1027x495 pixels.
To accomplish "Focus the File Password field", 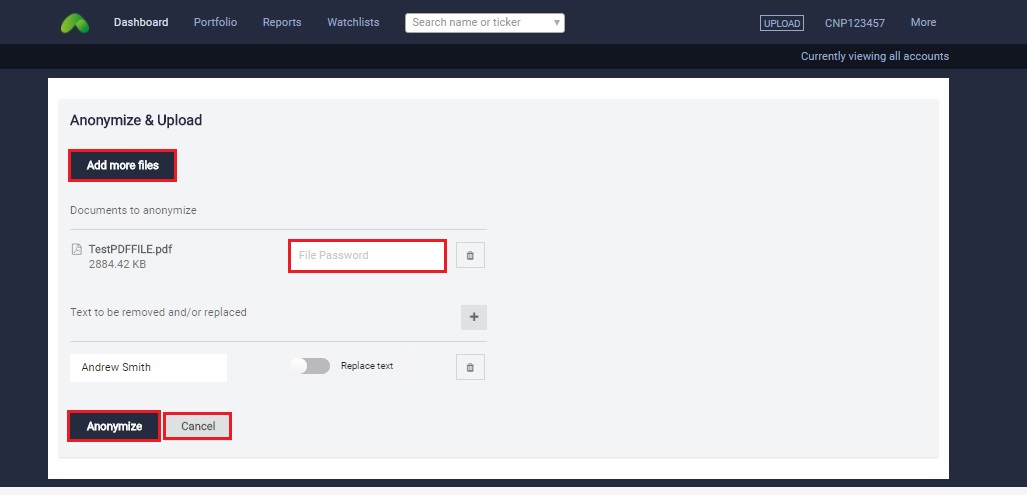I will tap(367, 255).
